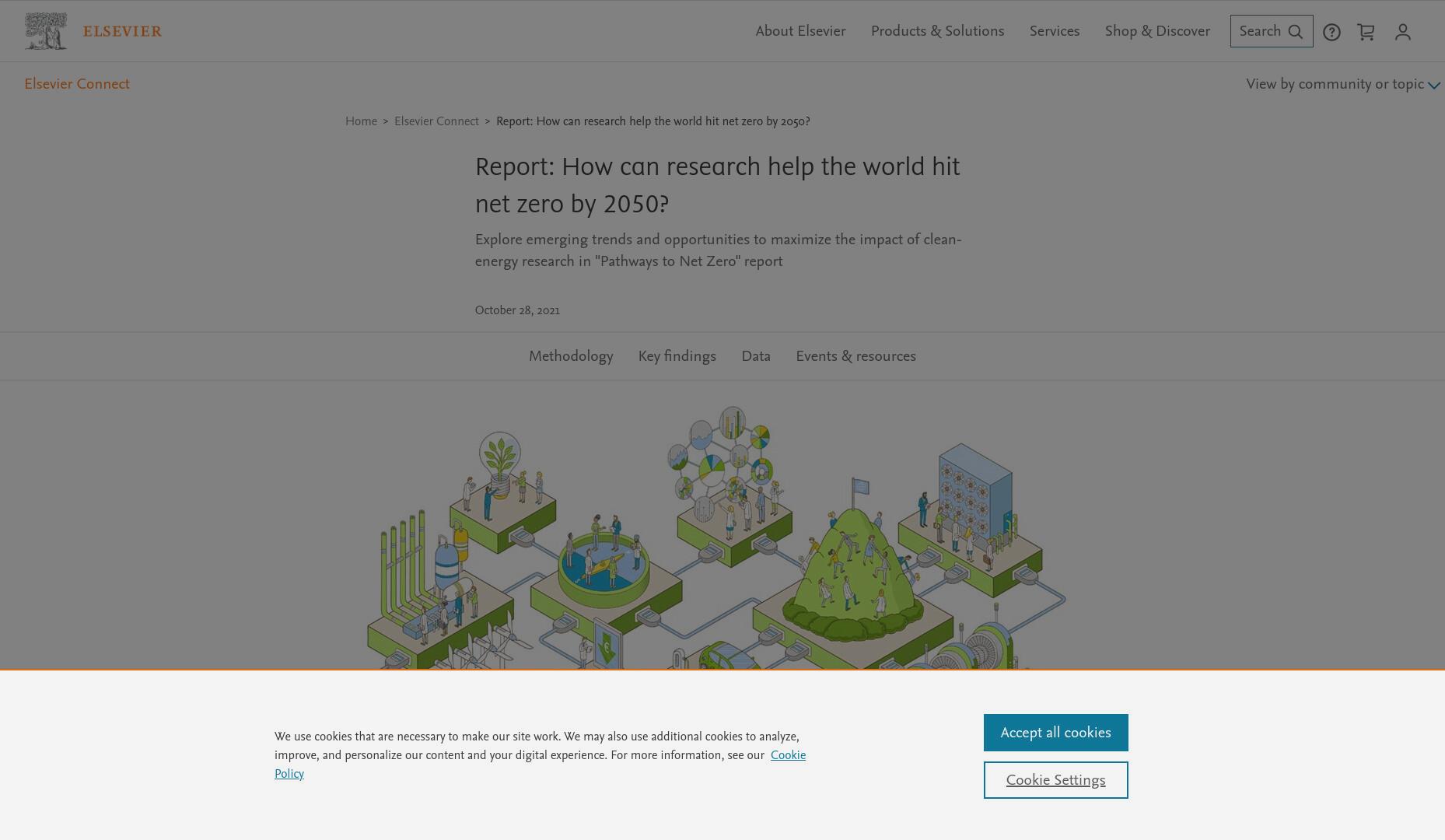
Task: Click the date 'October 28, 2021'
Action: tap(517, 310)
